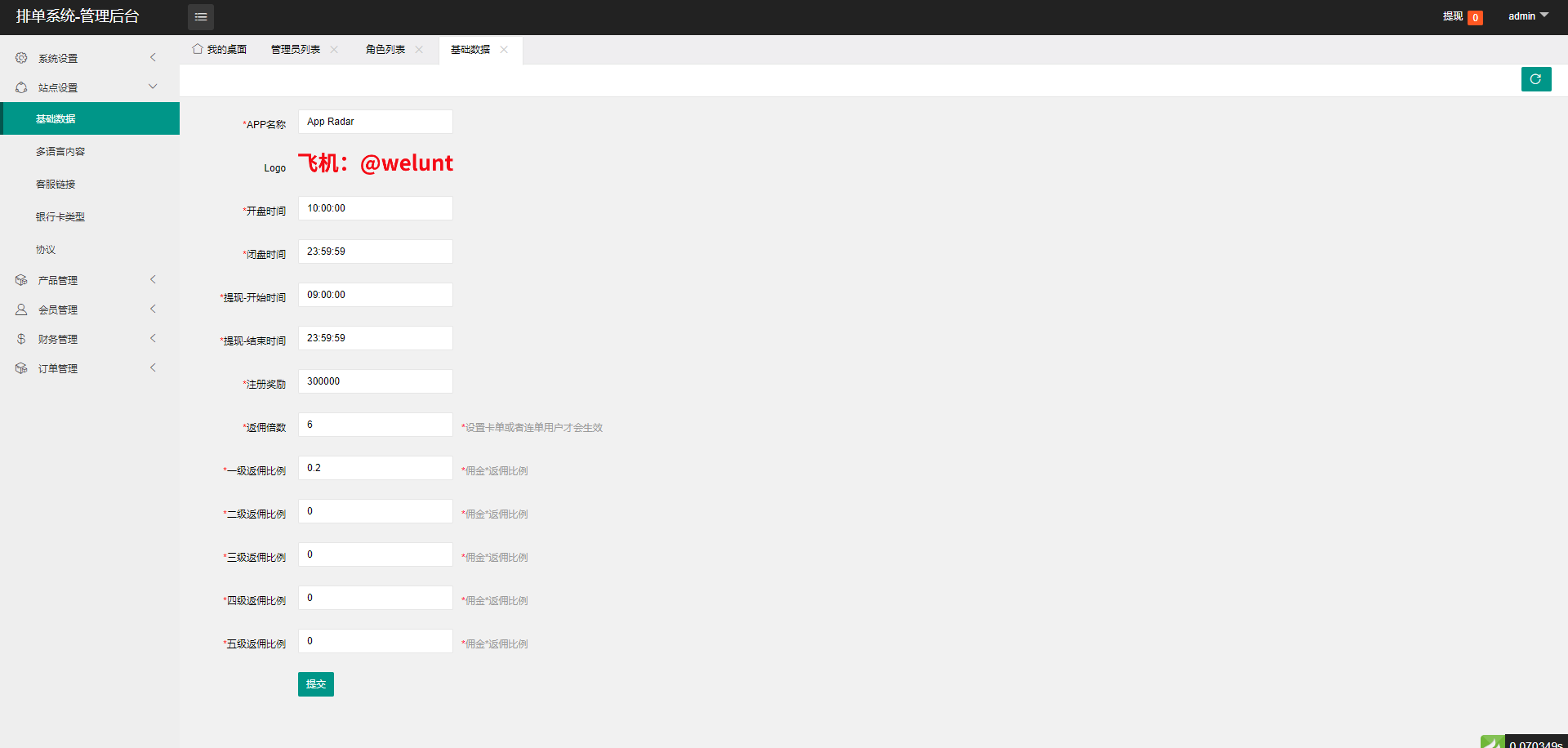Focus the 注册奖励 input field
1568x748 pixels.
[376, 381]
